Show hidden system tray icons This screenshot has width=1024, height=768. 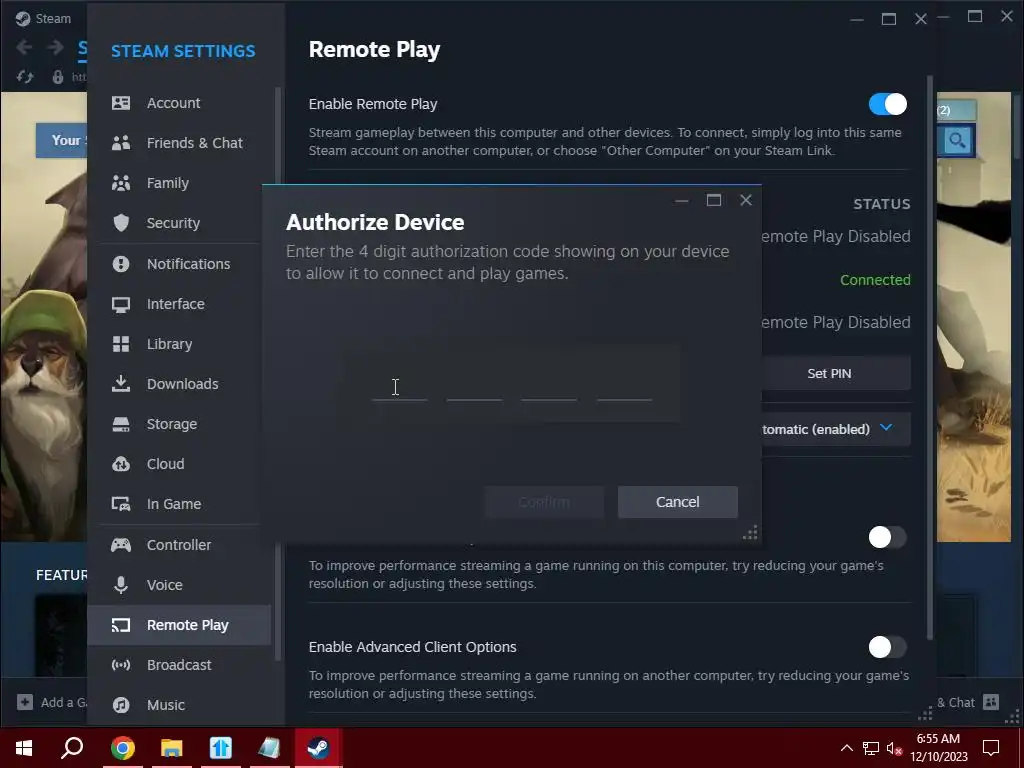[x=846, y=748]
